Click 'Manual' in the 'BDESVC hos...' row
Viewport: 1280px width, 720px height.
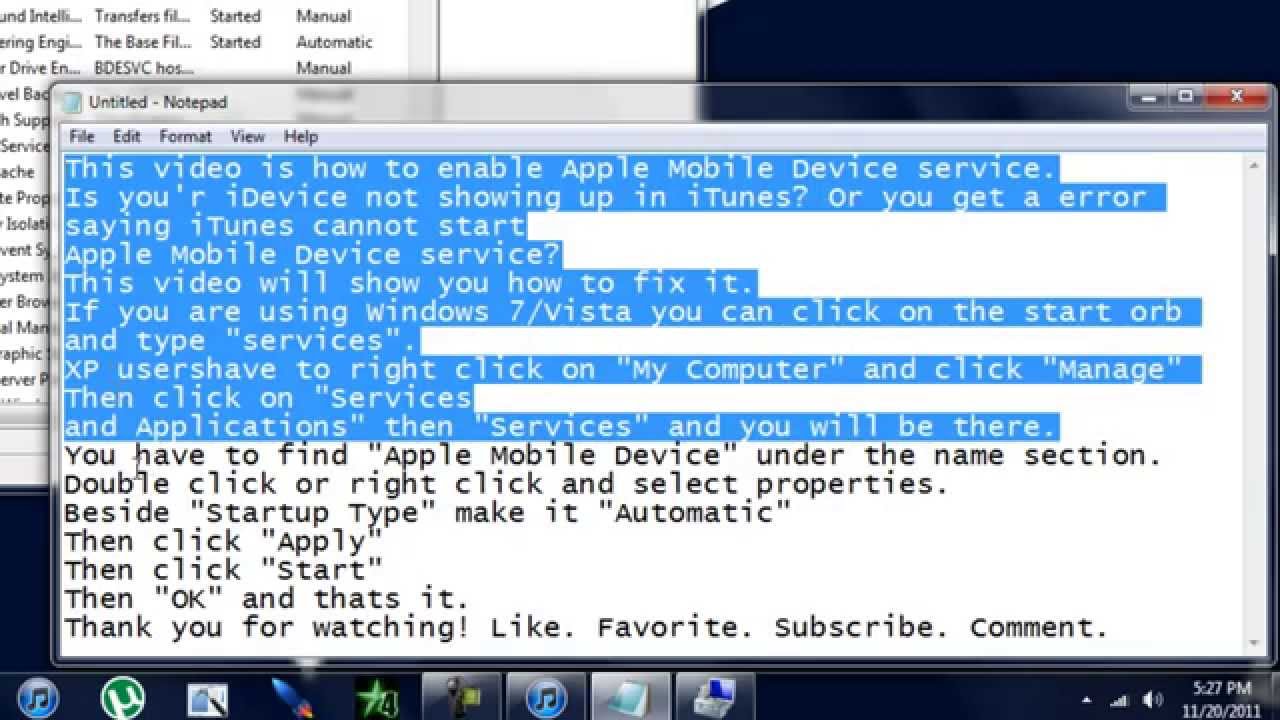point(323,68)
